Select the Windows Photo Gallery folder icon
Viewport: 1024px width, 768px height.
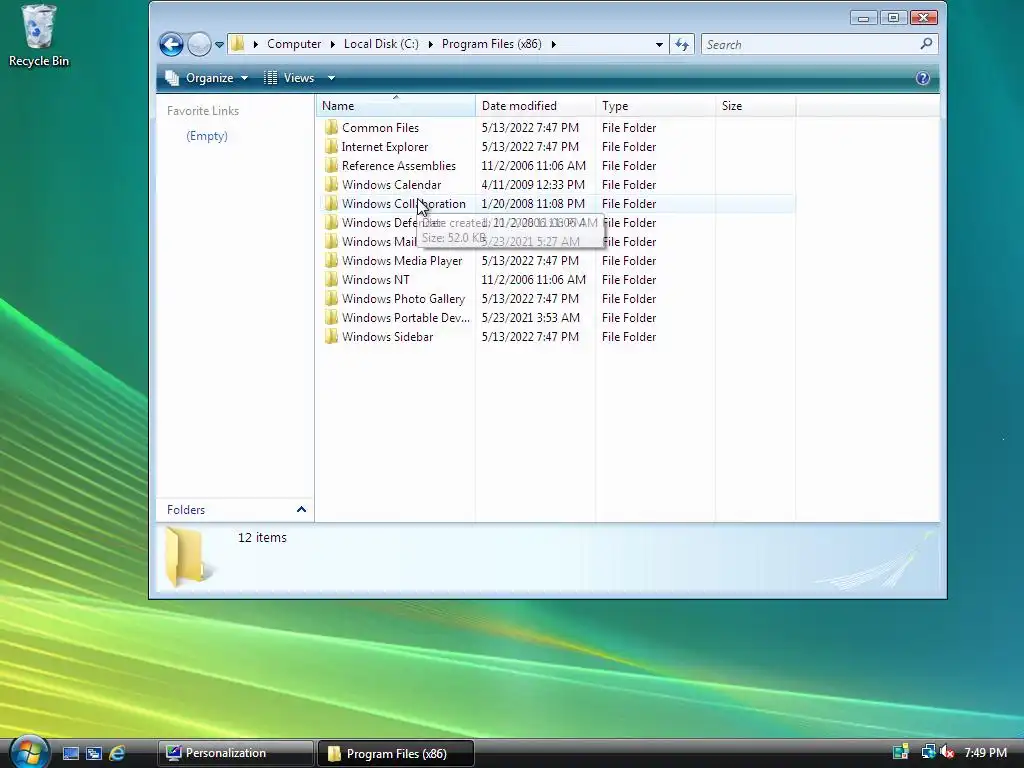pyautogui.click(x=332, y=298)
